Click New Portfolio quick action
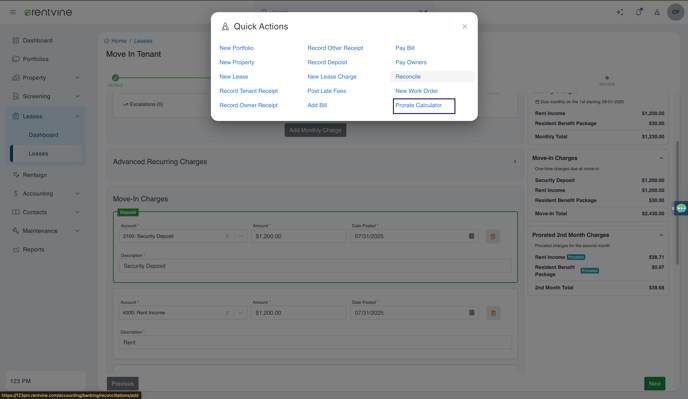 click(x=236, y=48)
